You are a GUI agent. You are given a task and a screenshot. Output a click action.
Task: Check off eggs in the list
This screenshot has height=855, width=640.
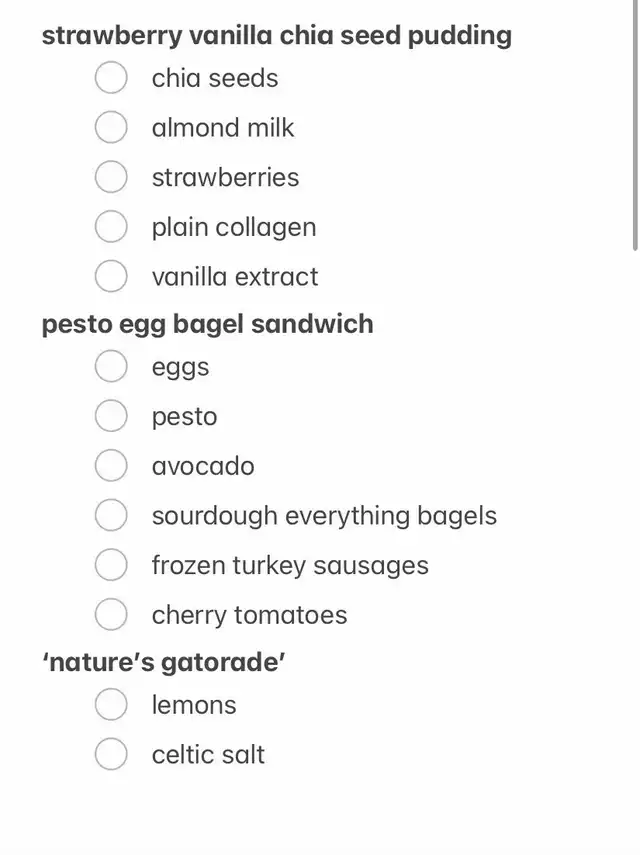click(x=111, y=366)
